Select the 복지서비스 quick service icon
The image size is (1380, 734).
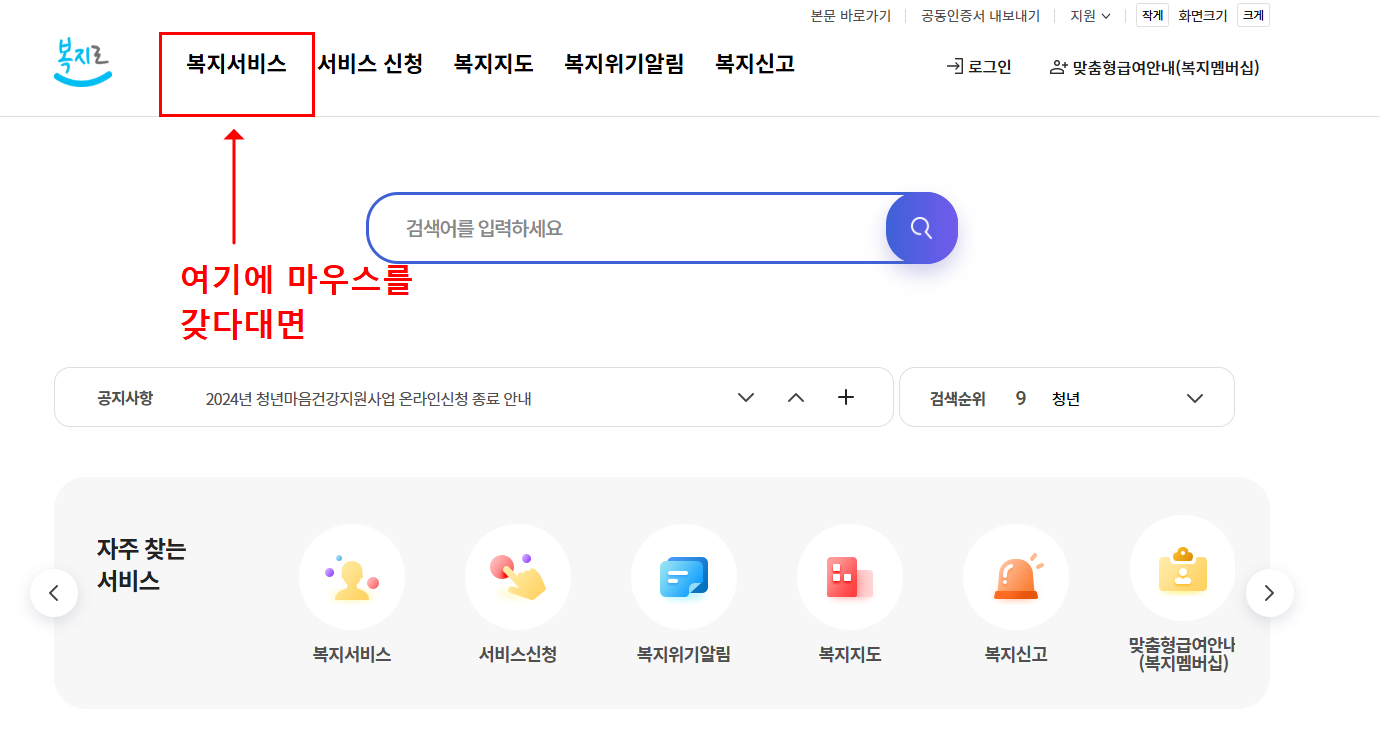point(351,577)
